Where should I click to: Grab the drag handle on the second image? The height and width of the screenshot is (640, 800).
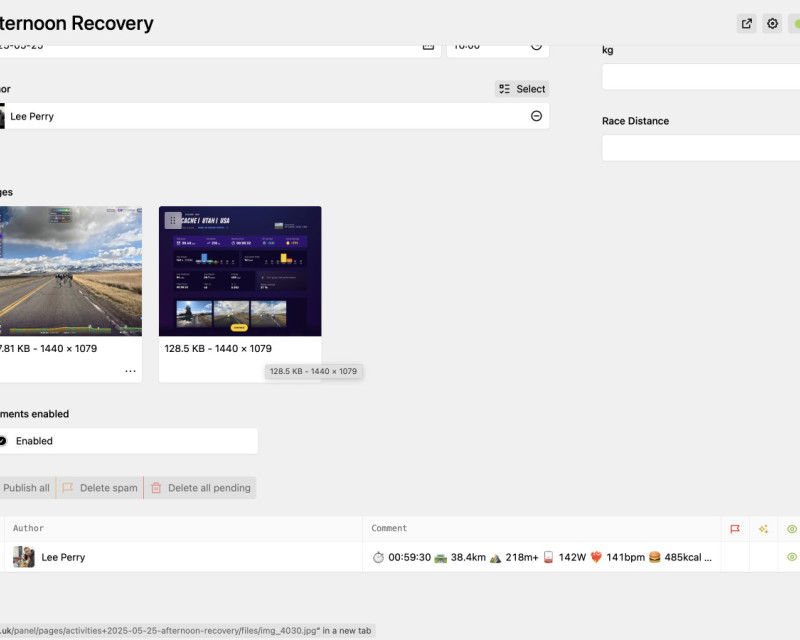pyautogui.click(x=172, y=220)
